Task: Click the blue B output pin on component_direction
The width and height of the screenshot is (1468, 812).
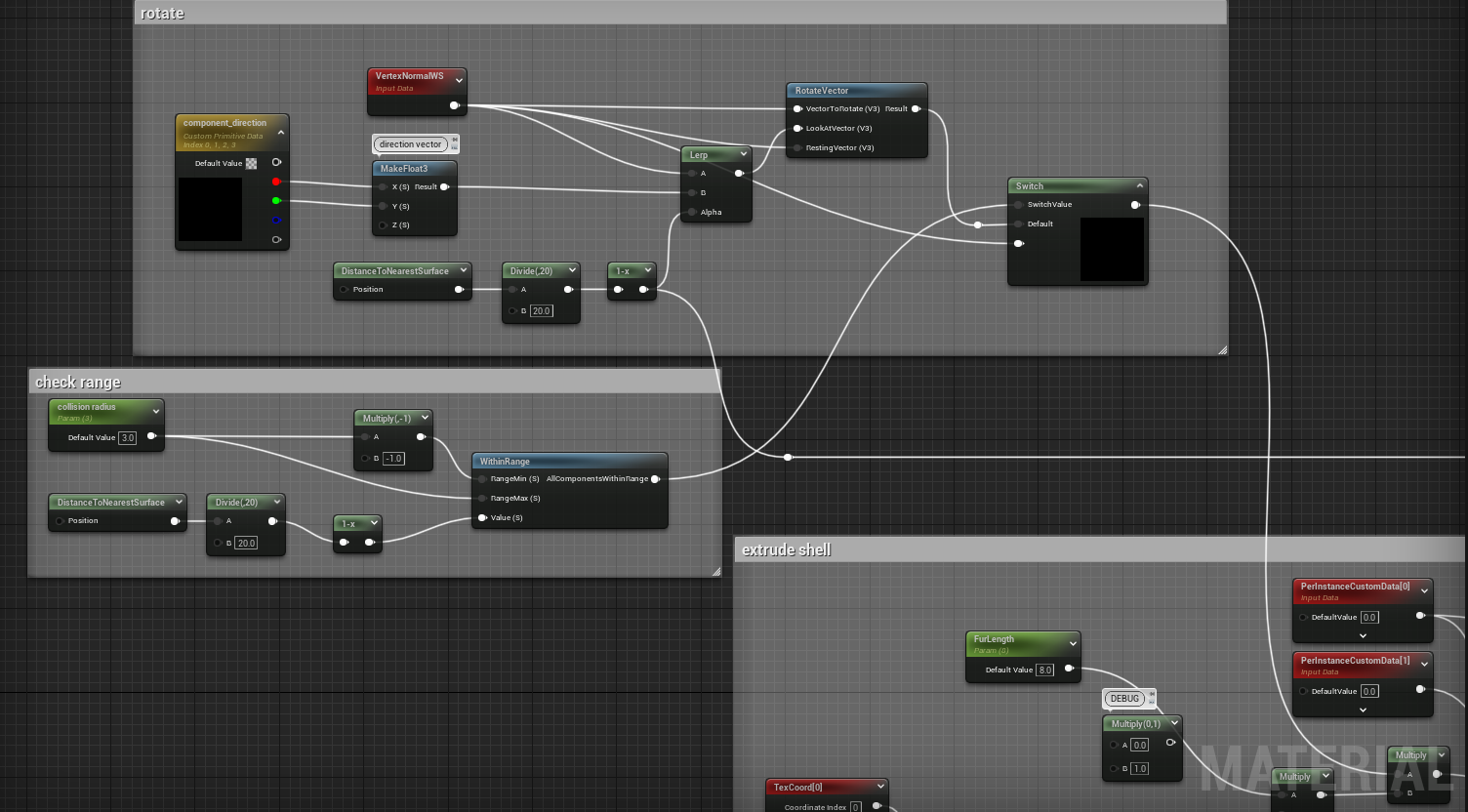Action: point(276,221)
